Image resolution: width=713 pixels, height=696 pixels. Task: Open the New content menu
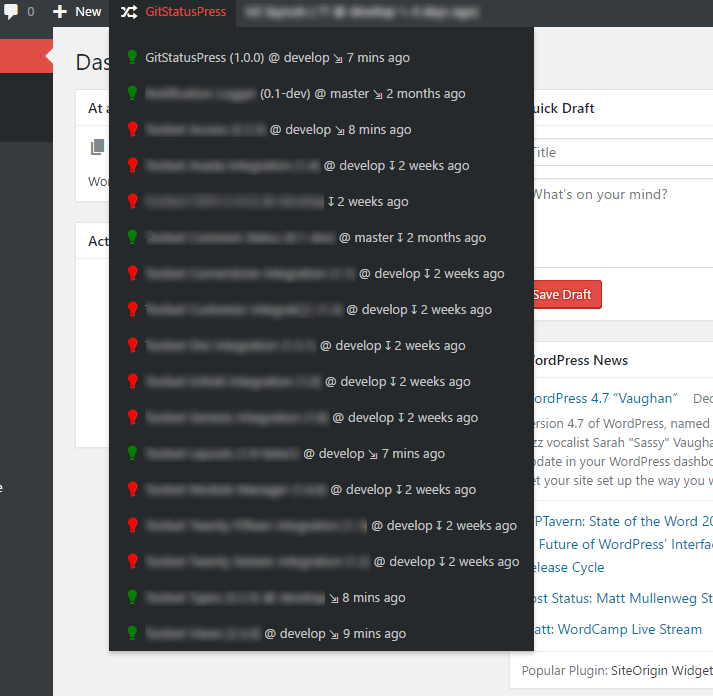[77, 12]
